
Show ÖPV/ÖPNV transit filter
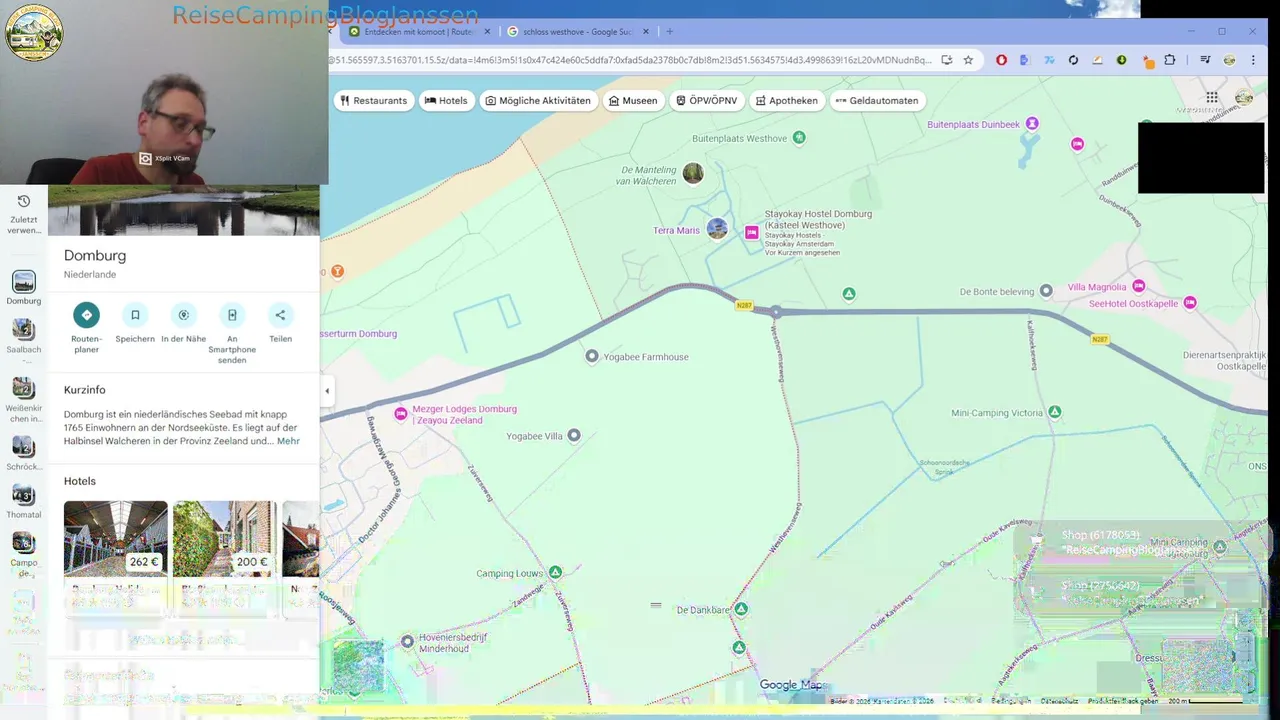tap(707, 100)
